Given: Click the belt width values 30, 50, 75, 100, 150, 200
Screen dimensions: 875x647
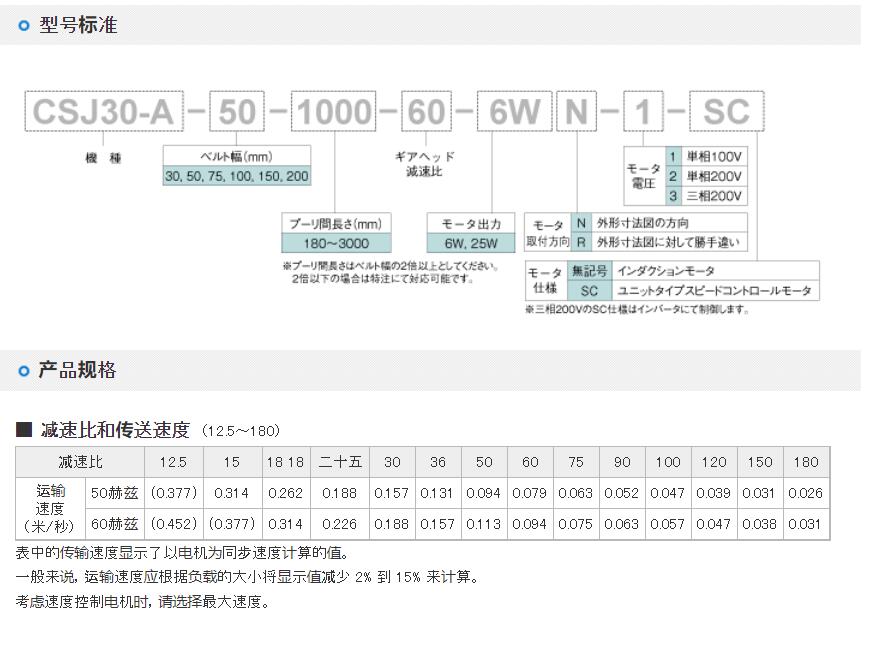Looking at the screenshot, I should pyautogui.click(x=237, y=176).
